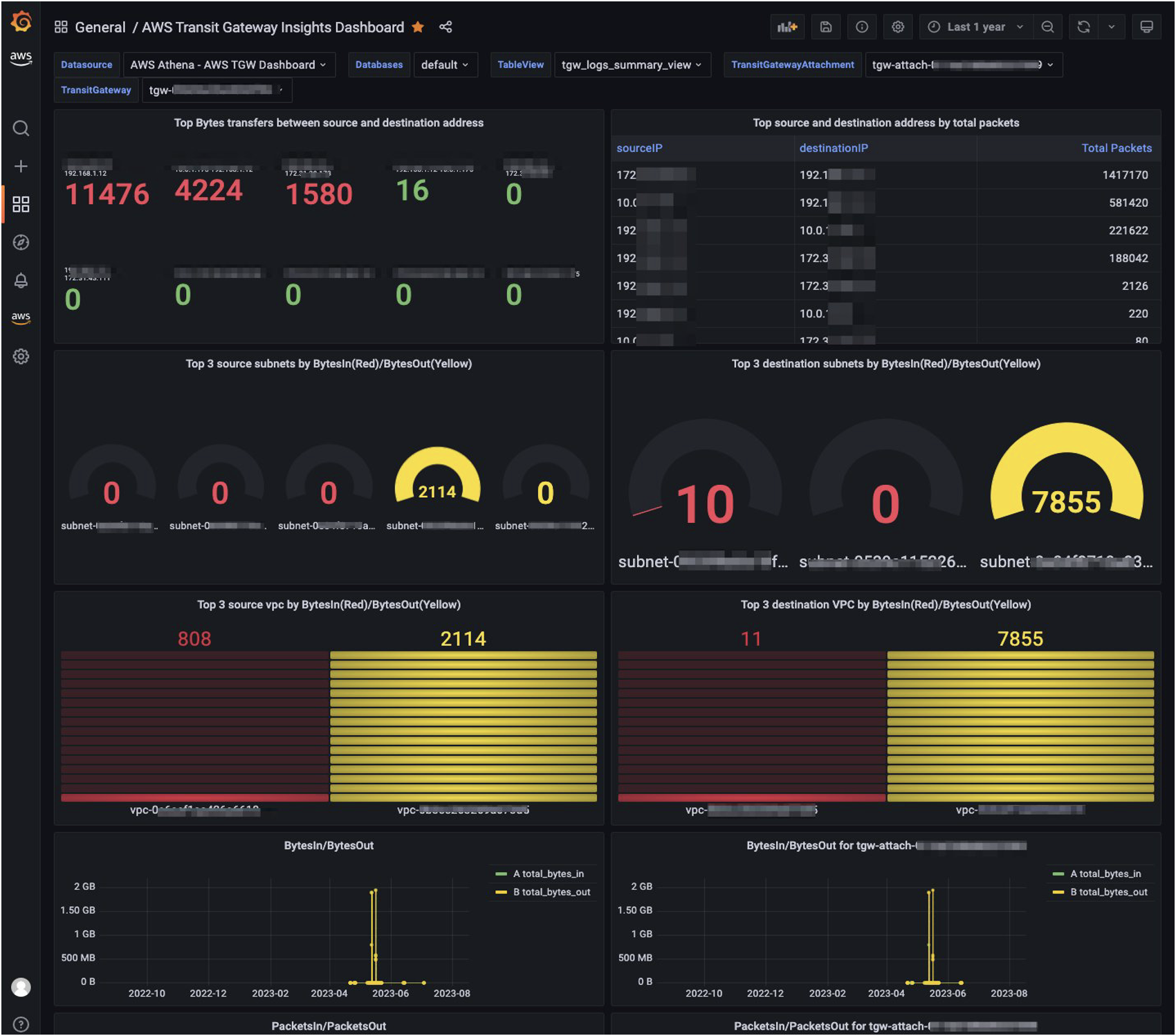
Task: Open the user profile avatar at bottom left
Action: coord(21,988)
